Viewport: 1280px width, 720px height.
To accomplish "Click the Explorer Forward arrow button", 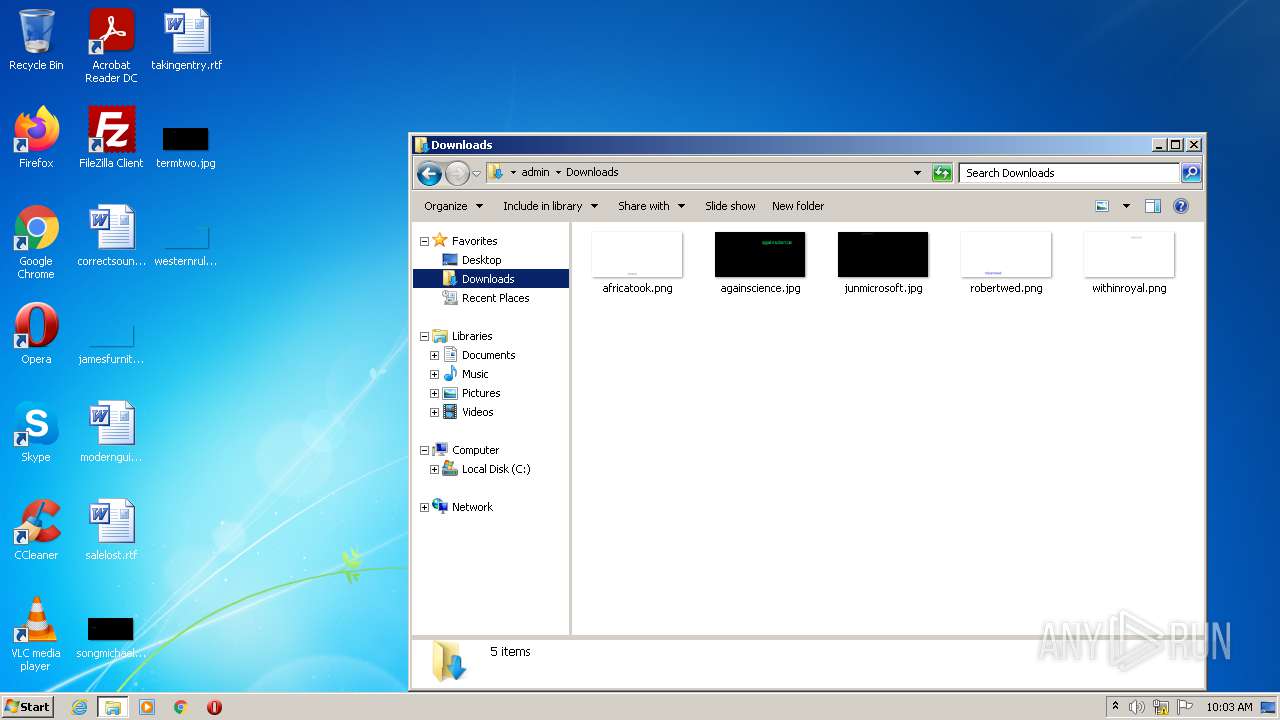I will click(x=457, y=173).
